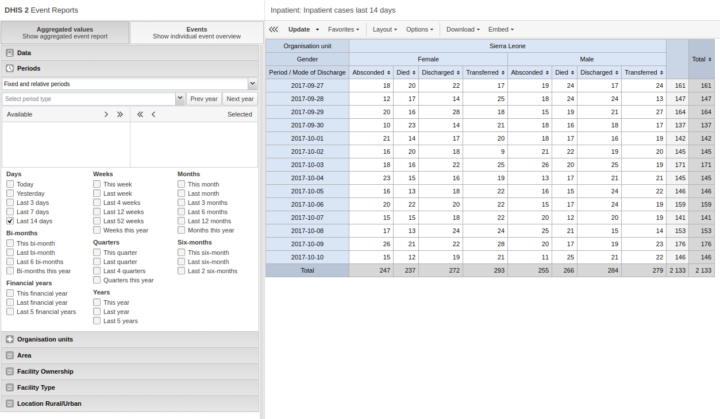Click the Next year button

pos(240,99)
